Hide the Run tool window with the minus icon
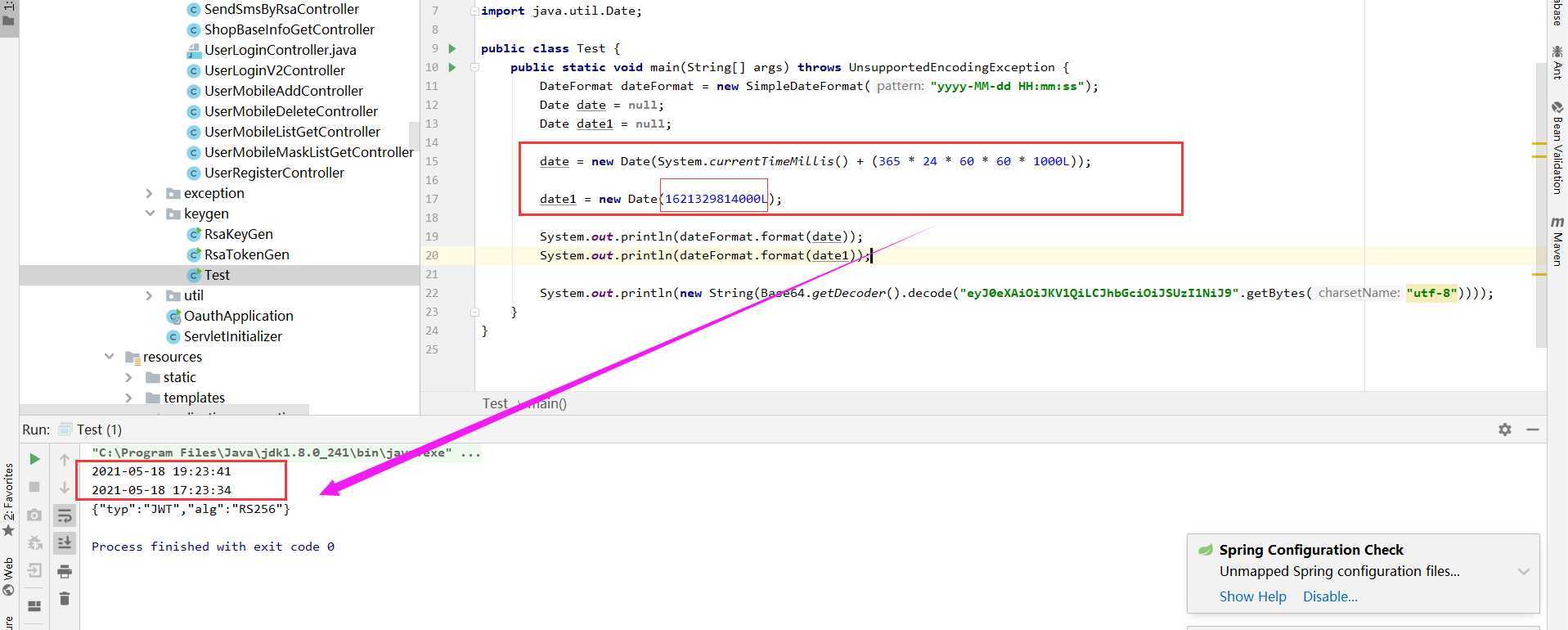Image resolution: width=1568 pixels, height=630 pixels. point(1533,430)
